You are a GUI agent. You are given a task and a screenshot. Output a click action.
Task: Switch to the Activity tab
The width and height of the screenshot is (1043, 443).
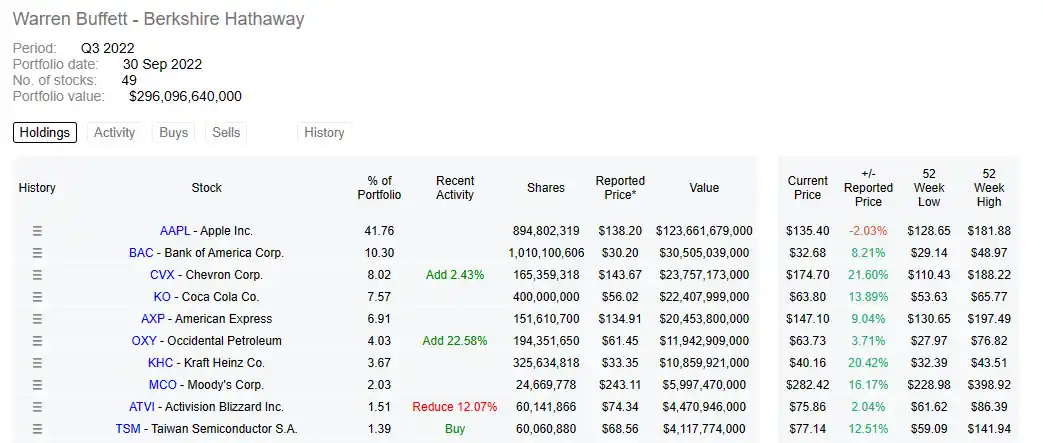[114, 132]
